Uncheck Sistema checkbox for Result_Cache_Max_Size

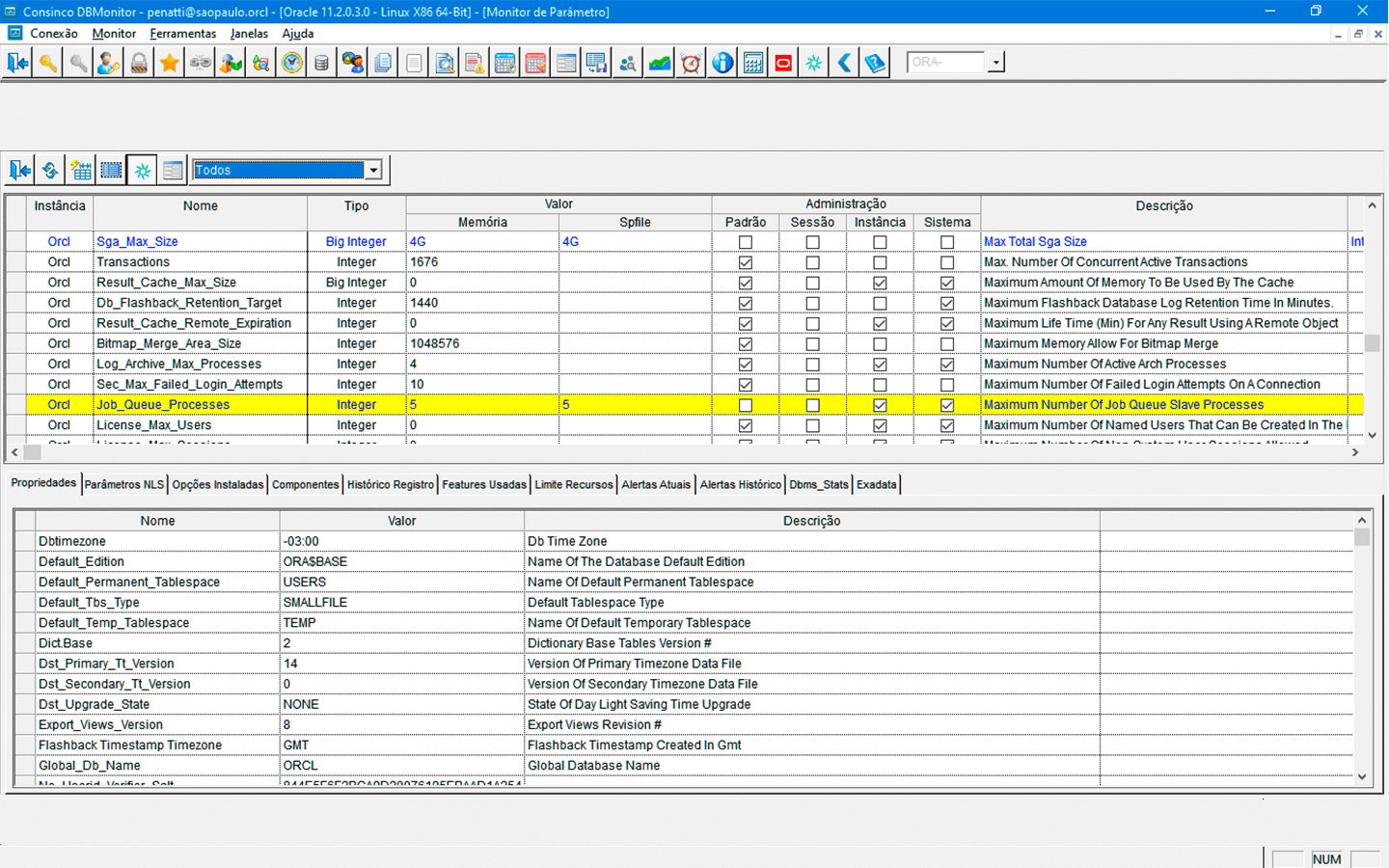[947, 283]
